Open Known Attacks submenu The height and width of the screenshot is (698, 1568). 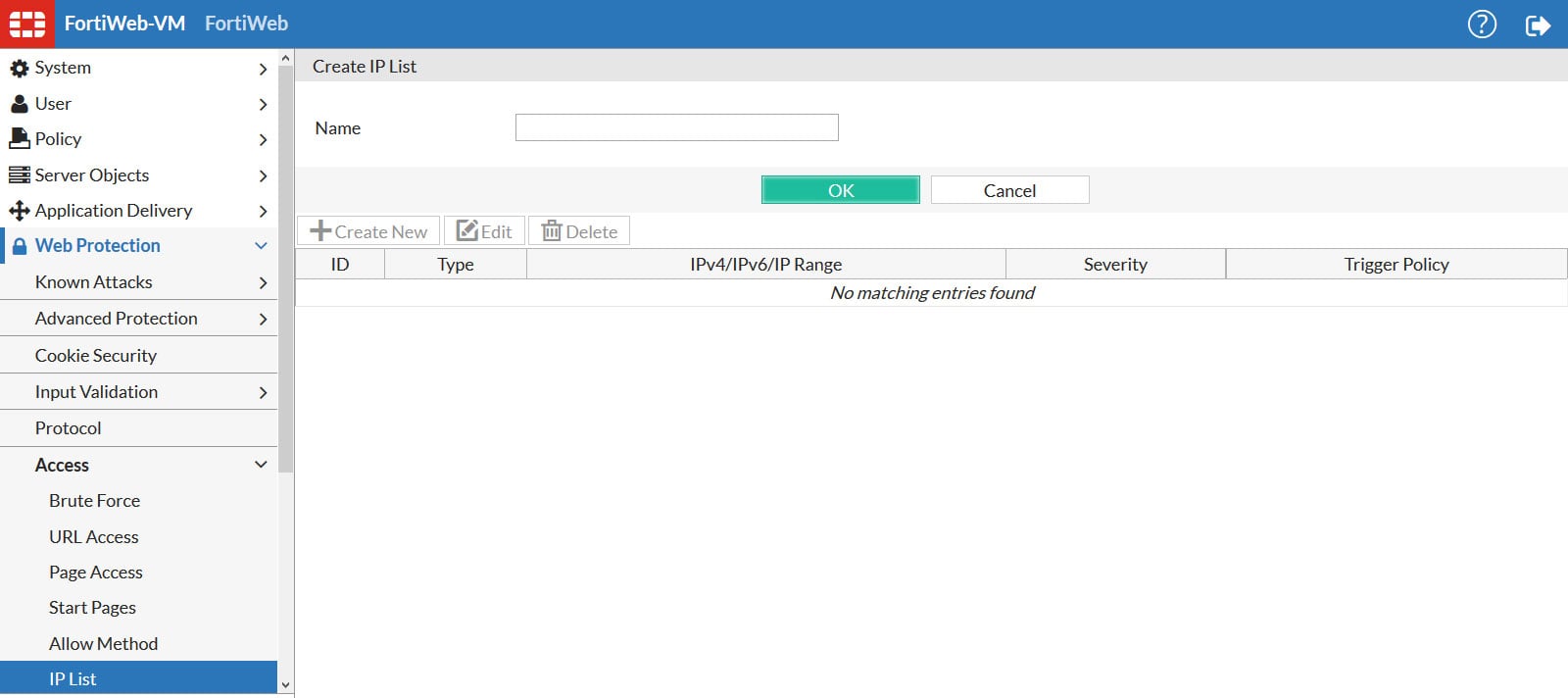coord(139,282)
